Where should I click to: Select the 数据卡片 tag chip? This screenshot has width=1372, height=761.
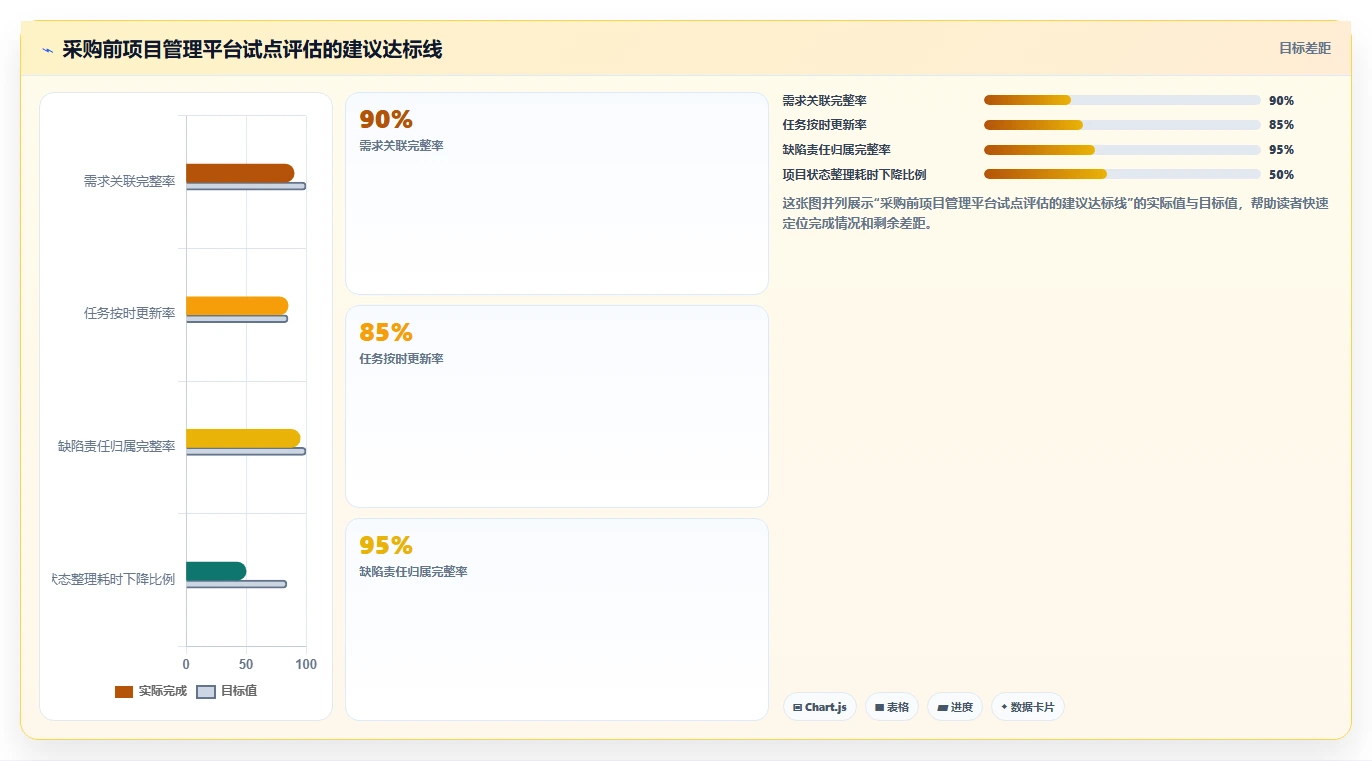[x=1028, y=707]
